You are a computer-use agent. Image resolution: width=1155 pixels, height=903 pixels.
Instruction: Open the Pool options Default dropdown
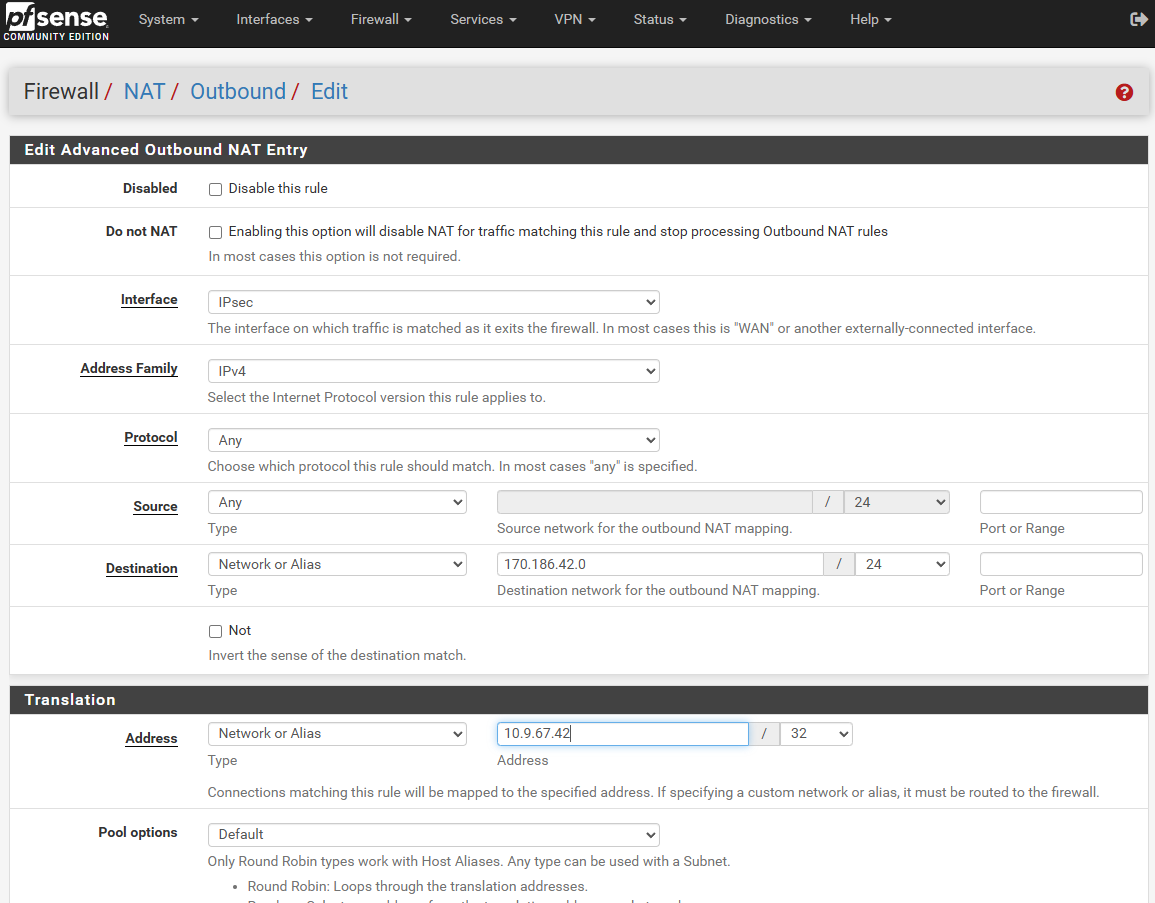pos(433,834)
